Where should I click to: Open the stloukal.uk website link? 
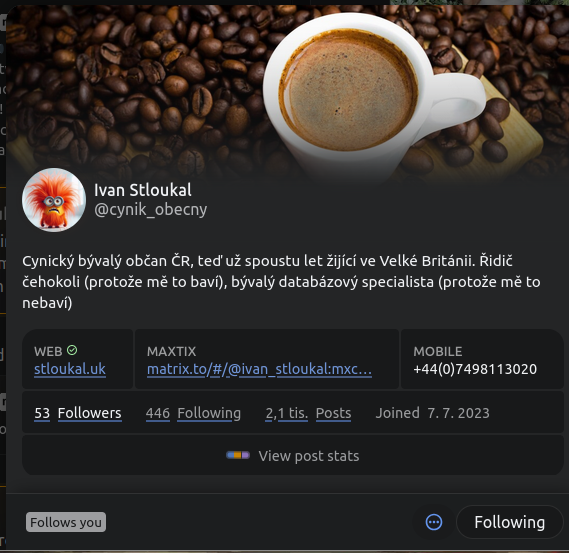pyautogui.click(x=70, y=369)
